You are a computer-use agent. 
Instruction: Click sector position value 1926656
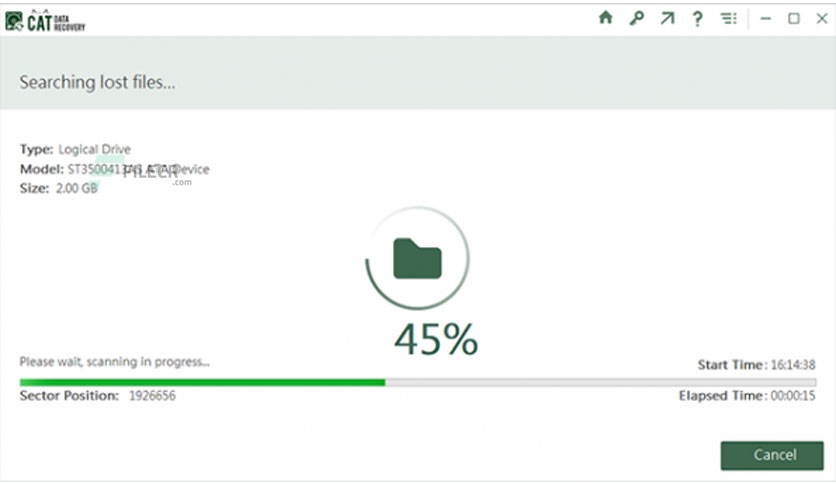click(152, 396)
